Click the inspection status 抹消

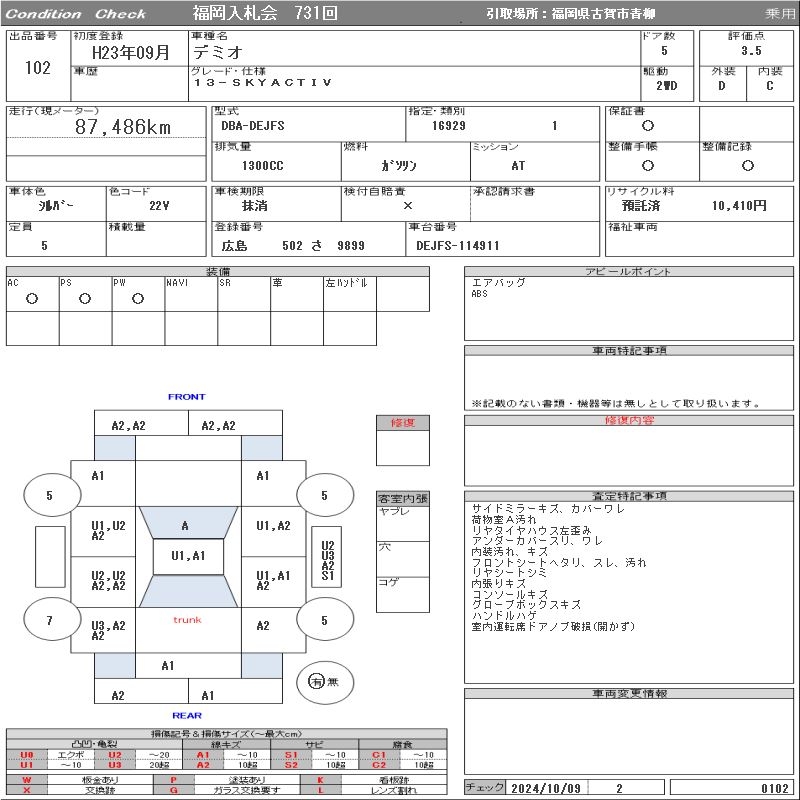tap(255, 206)
